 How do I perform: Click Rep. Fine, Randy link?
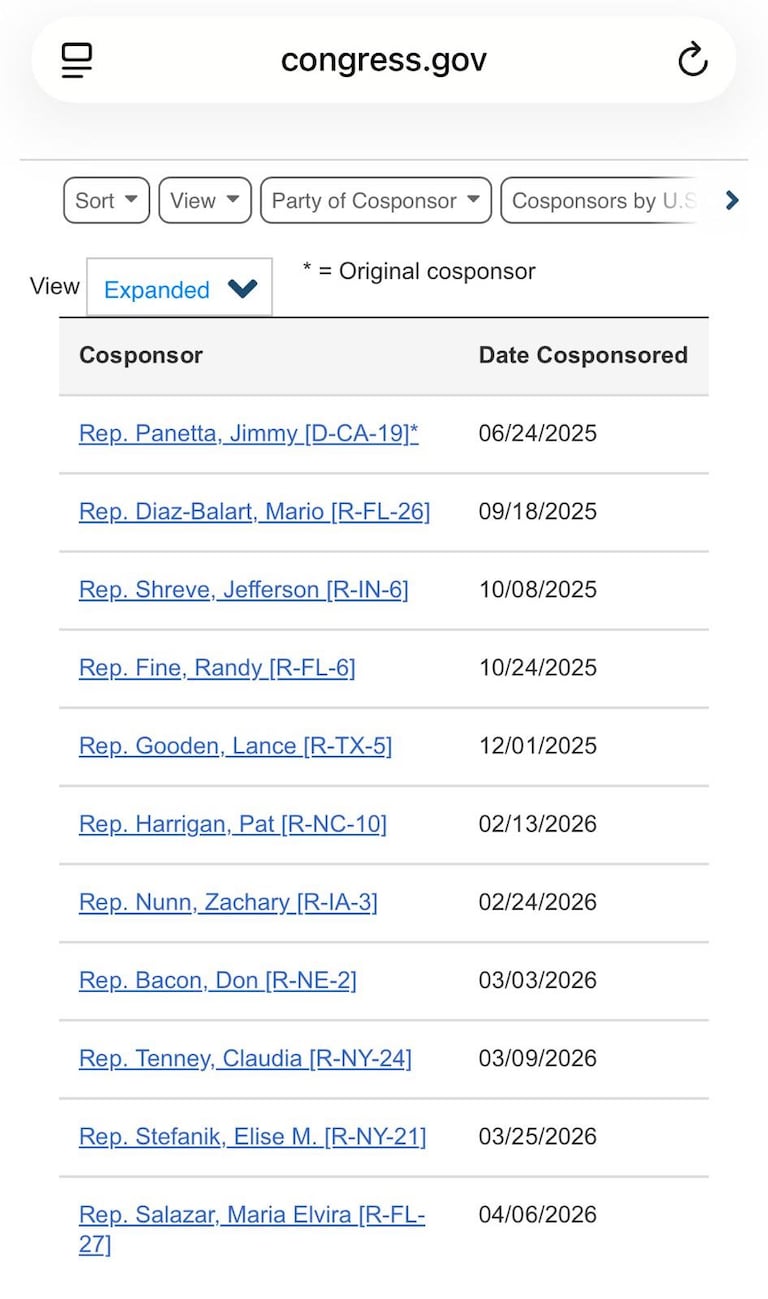pos(217,667)
